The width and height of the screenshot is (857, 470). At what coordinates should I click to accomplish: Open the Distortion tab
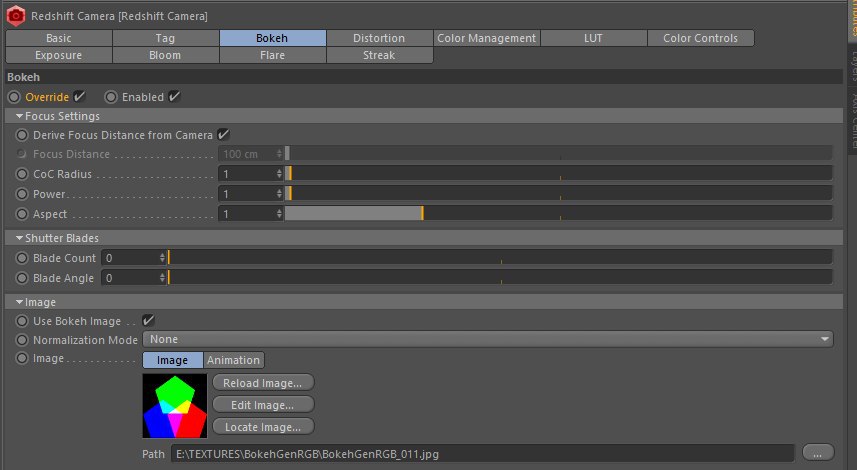379,38
